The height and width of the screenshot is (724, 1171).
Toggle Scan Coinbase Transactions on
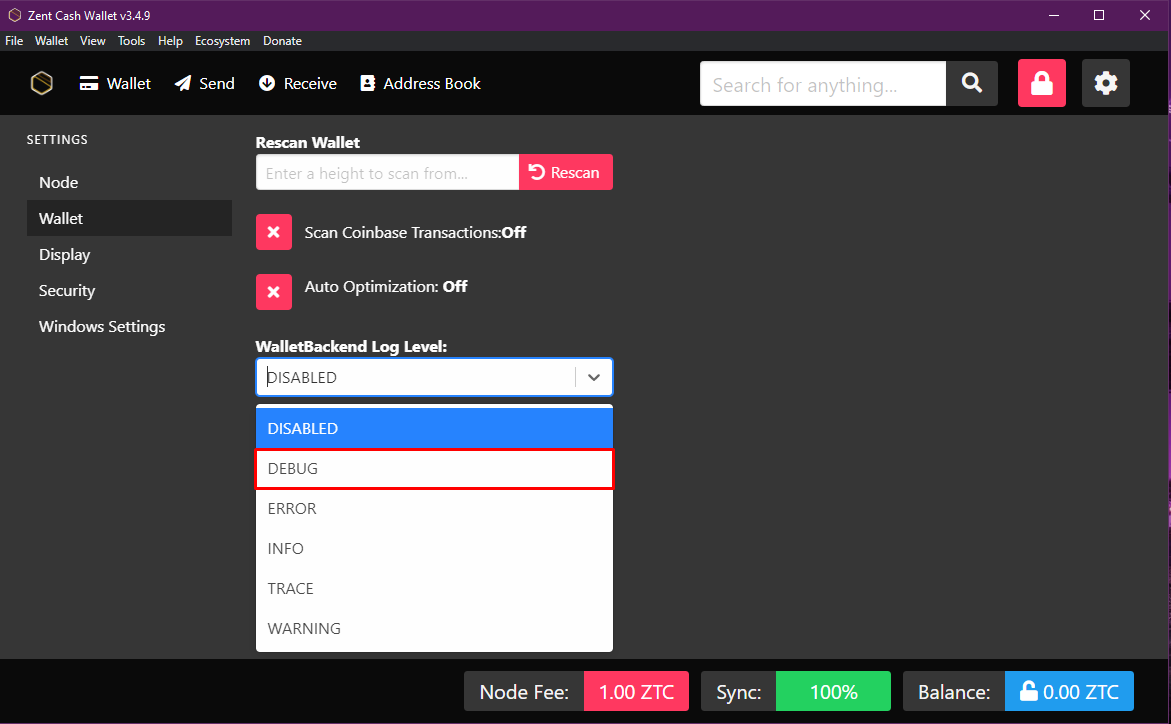tap(273, 232)
